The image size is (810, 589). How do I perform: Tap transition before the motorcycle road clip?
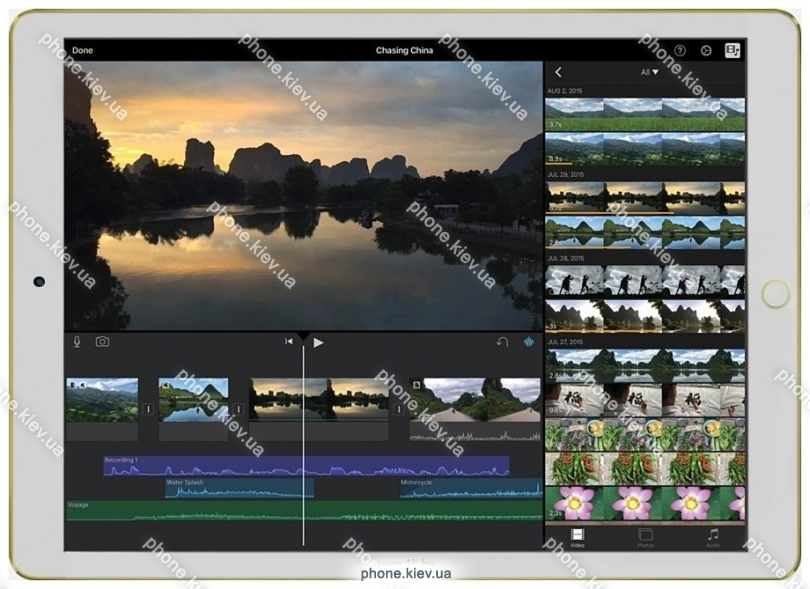pos(399,408)
